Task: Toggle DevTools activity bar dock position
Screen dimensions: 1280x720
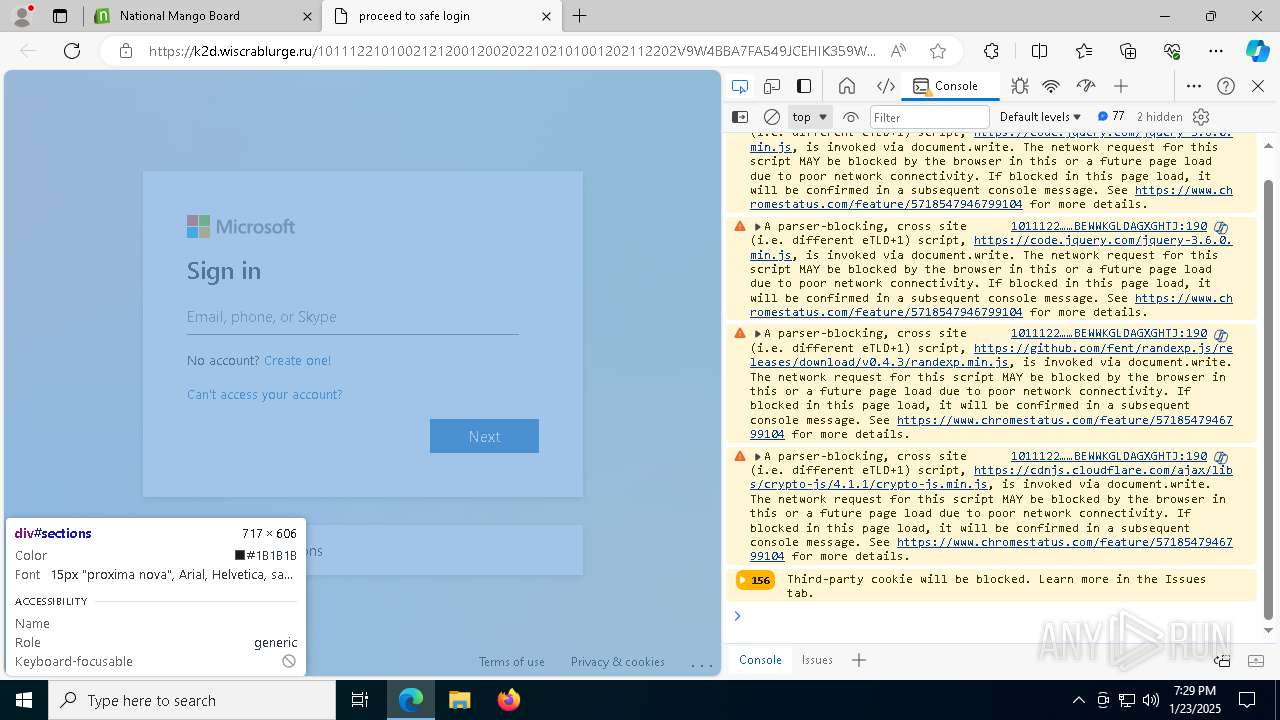Action: pyautogui.click(x=804, y=86)
